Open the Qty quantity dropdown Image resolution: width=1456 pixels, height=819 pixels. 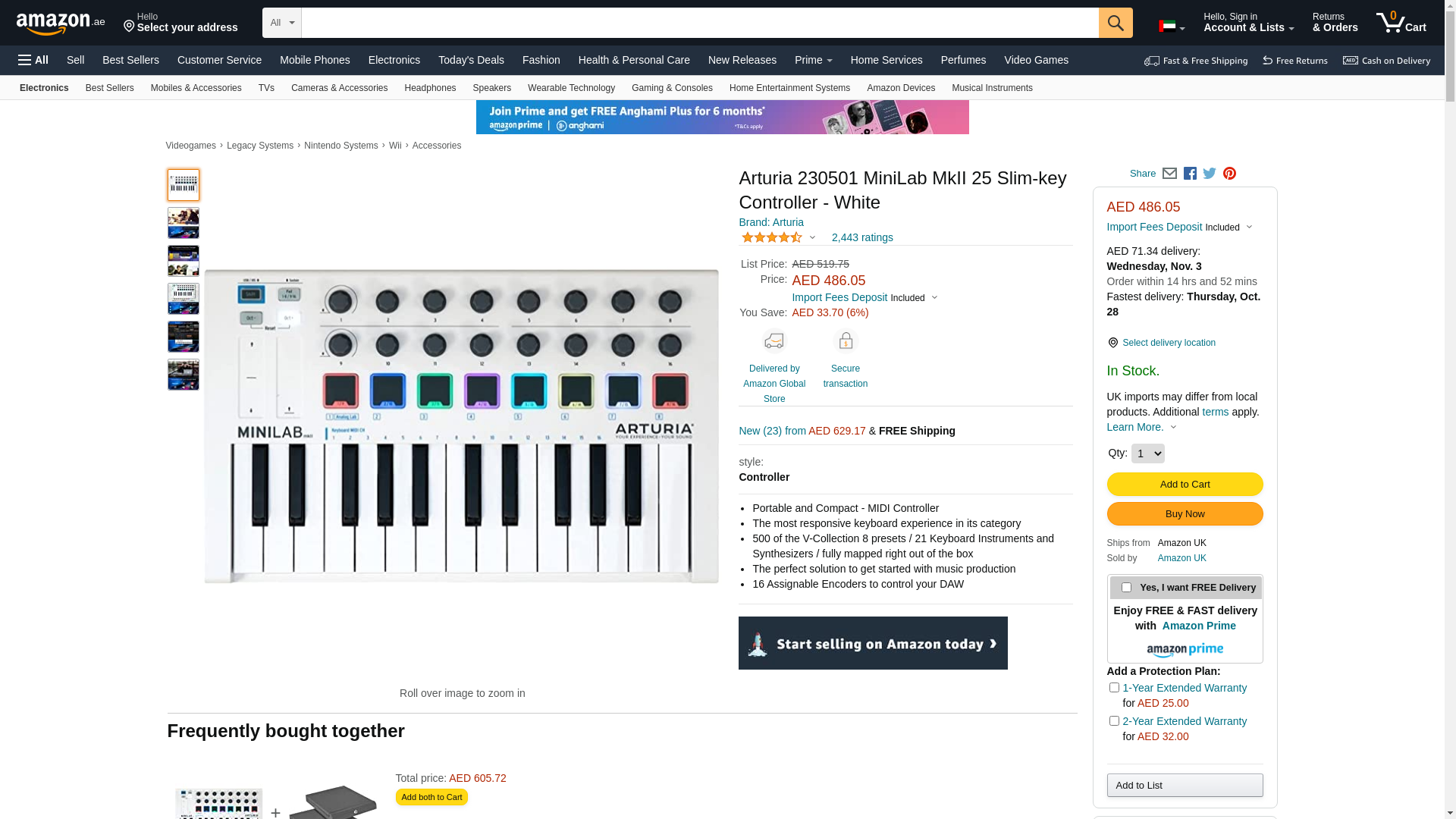[x=1147, y=453]
